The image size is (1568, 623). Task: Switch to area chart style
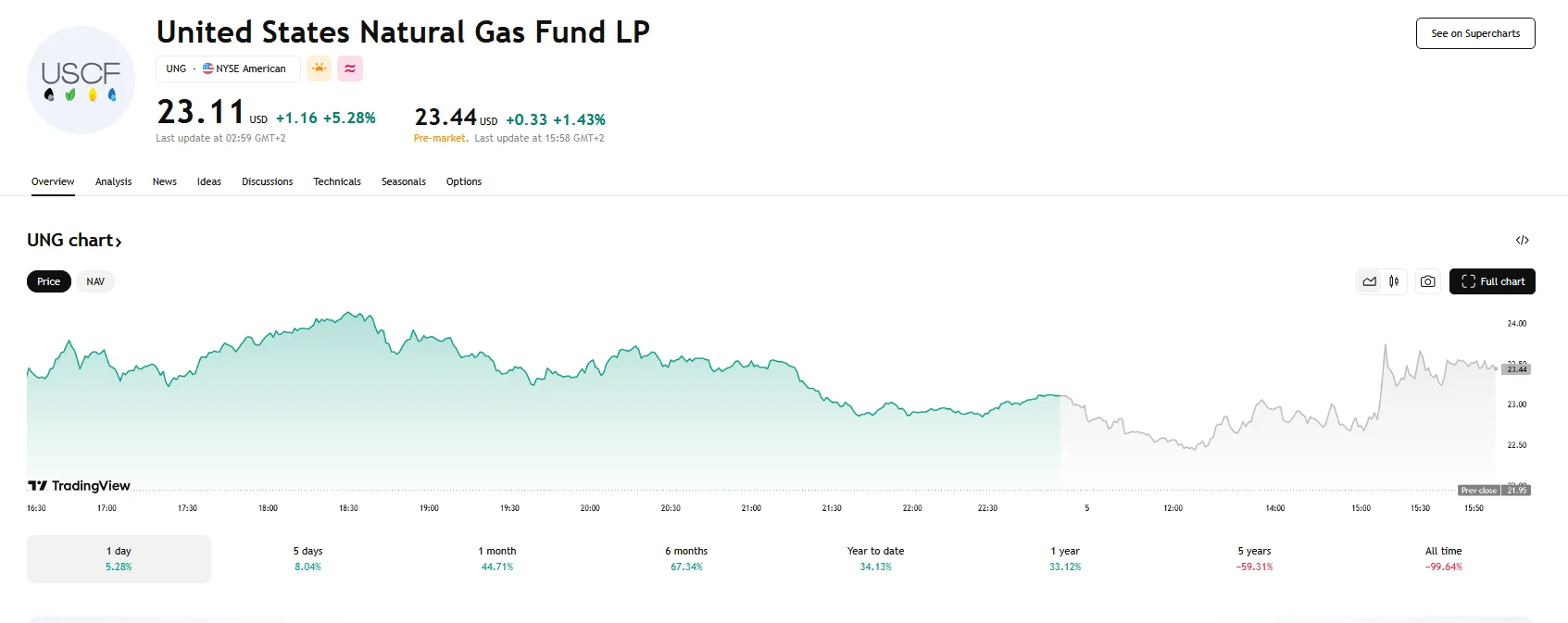pos(1369,281)
